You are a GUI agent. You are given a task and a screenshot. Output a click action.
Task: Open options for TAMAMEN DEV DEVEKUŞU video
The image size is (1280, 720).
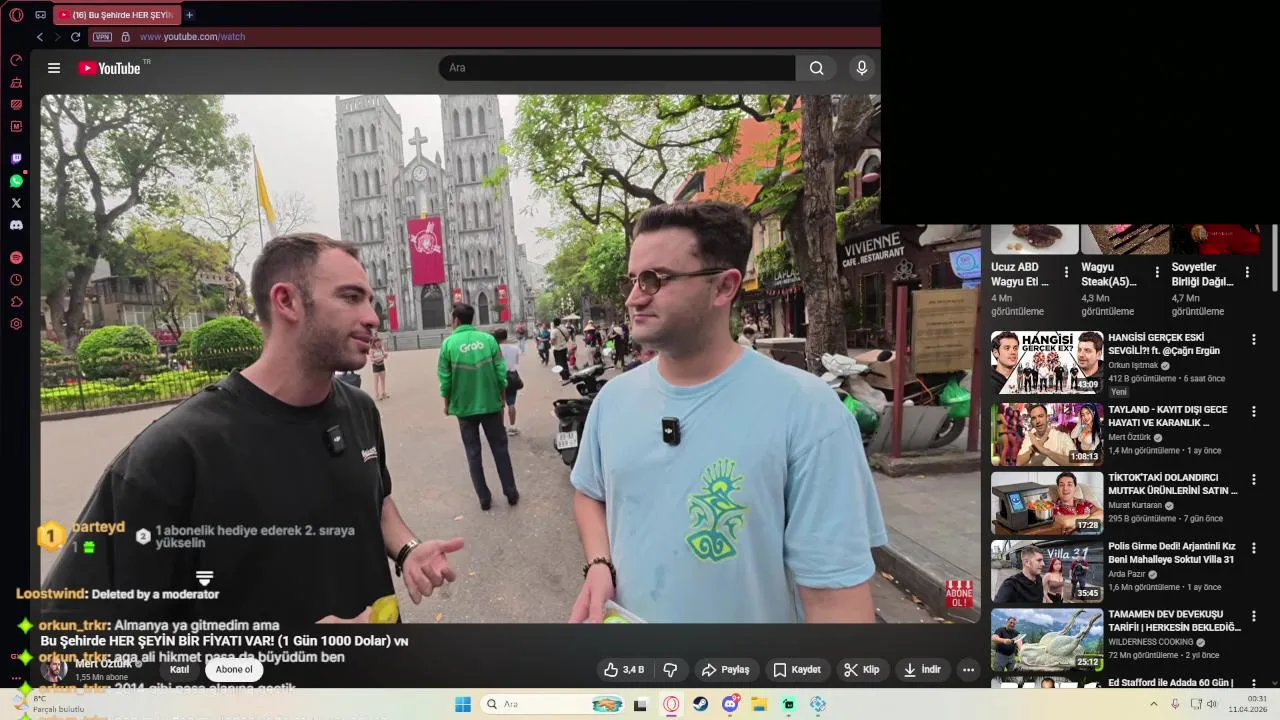coord(1253,616)
